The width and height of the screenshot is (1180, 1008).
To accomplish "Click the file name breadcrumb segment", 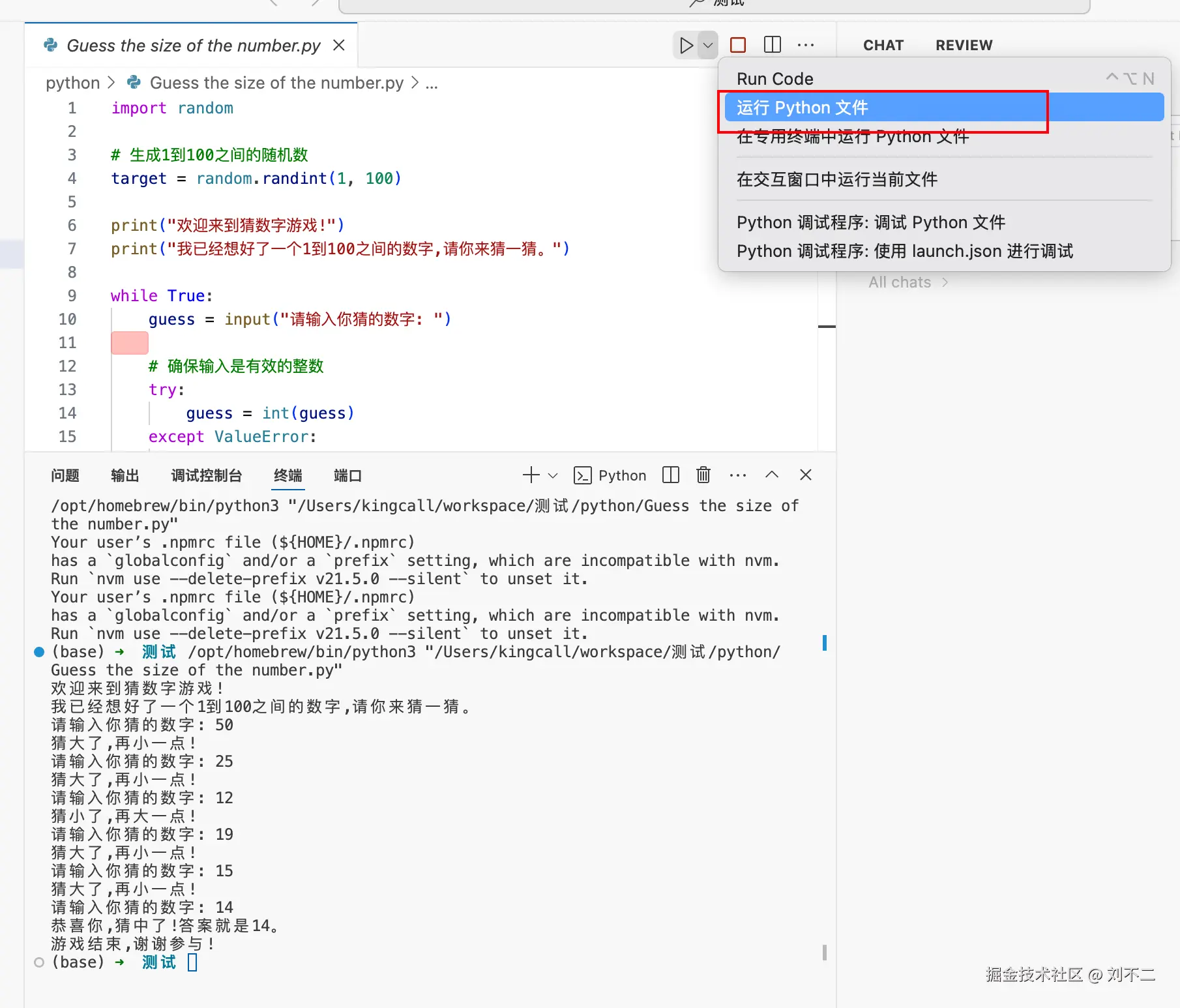I will [276, 83].
